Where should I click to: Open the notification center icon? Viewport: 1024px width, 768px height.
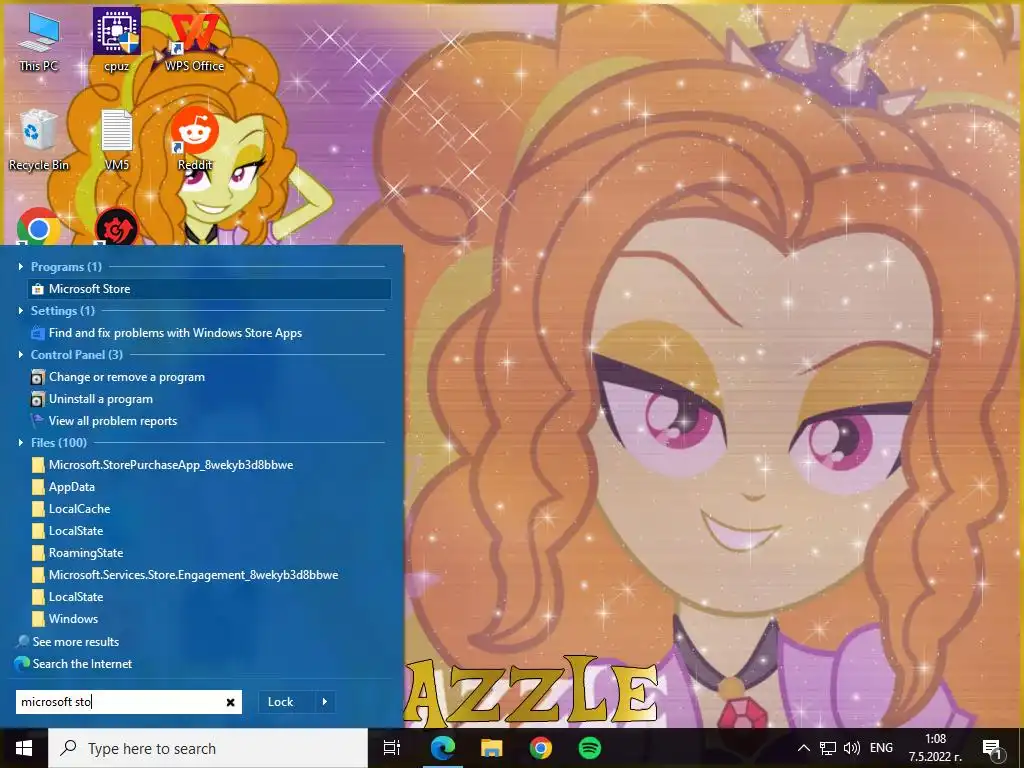click(993, 748)
